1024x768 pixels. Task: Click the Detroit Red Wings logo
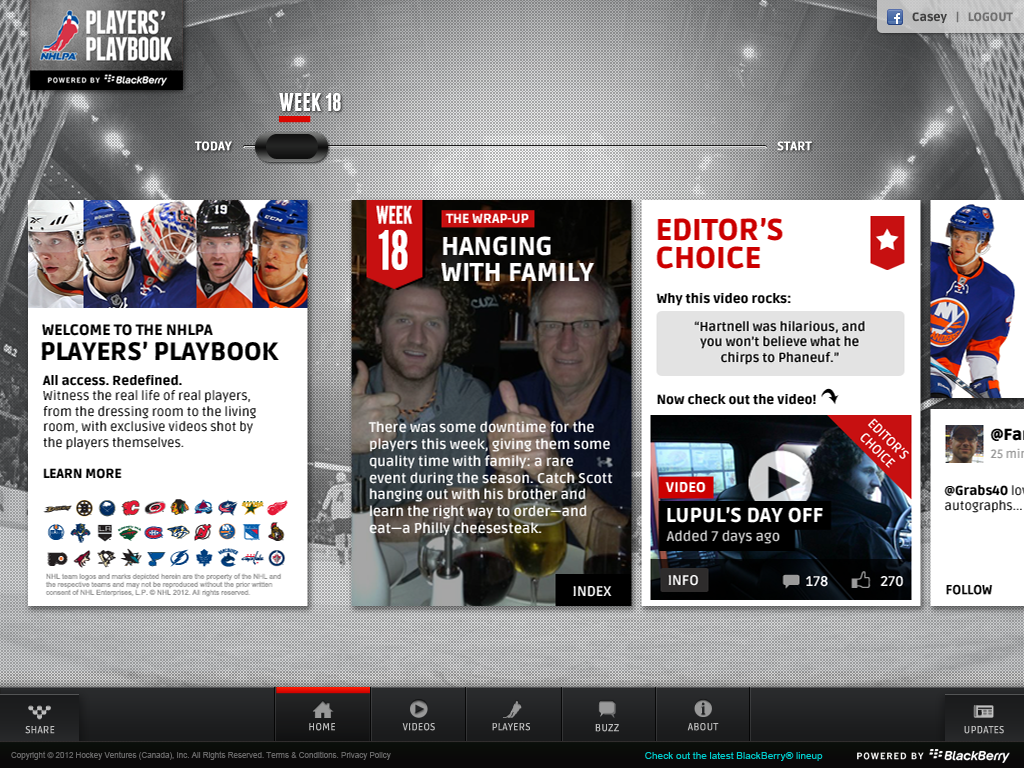(x=277, y=507)
